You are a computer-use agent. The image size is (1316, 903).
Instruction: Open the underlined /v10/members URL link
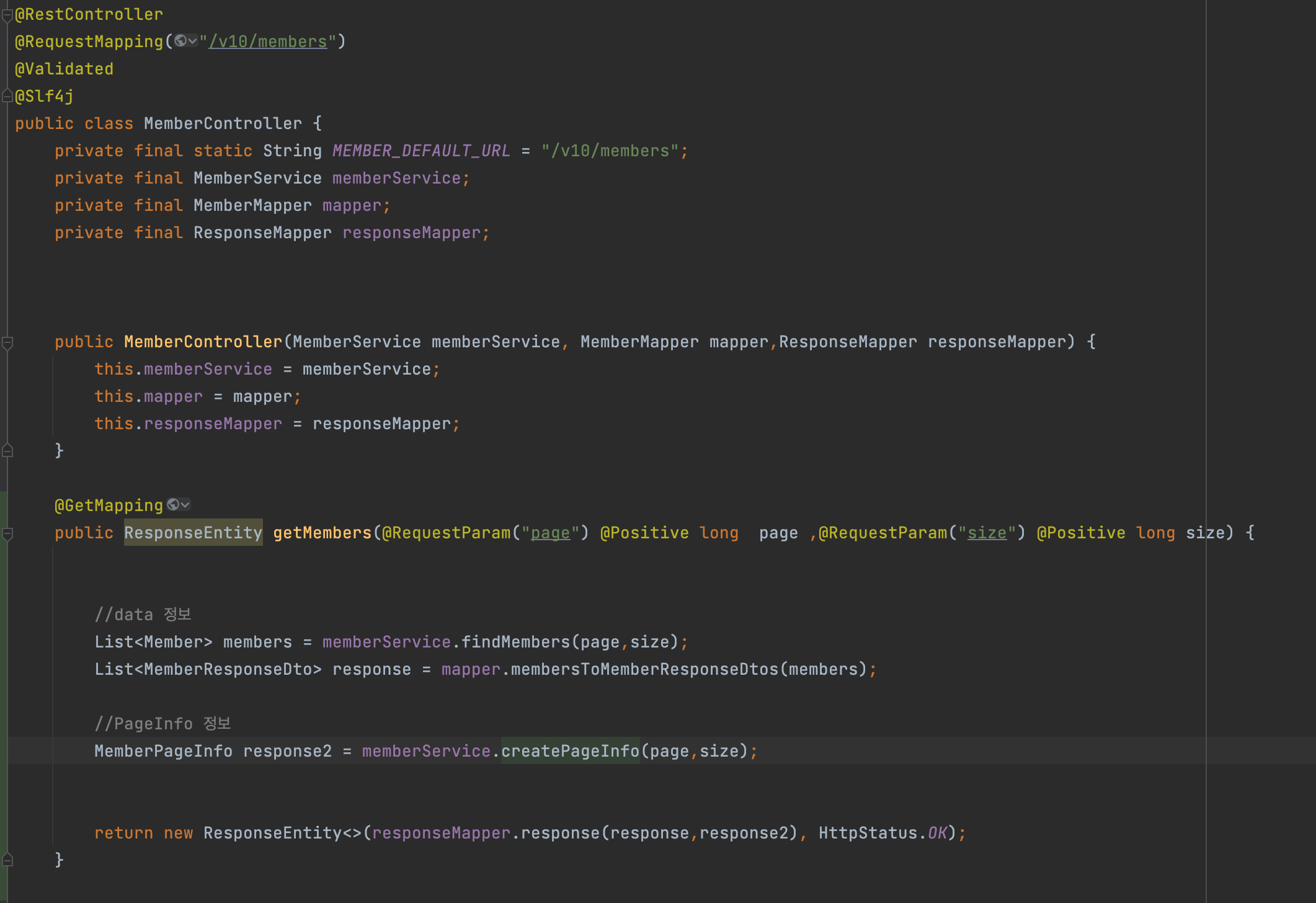point(268,42)
